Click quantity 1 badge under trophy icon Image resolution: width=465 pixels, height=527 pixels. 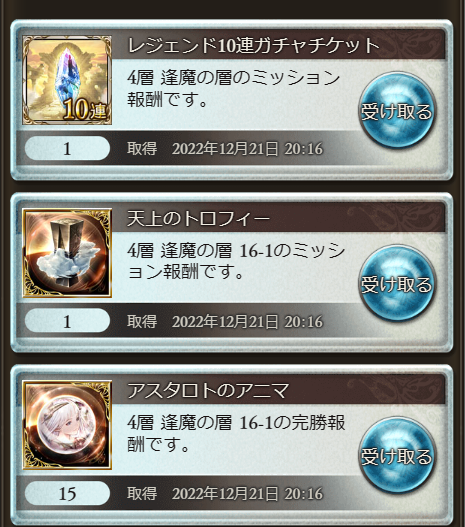click(x=67, y=321)
